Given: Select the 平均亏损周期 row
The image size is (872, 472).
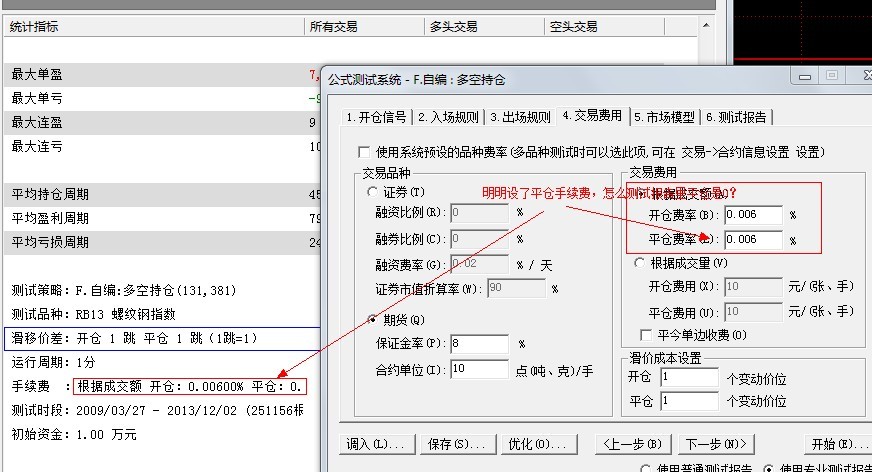Looking at the screenshot, I should pos(162,242).
